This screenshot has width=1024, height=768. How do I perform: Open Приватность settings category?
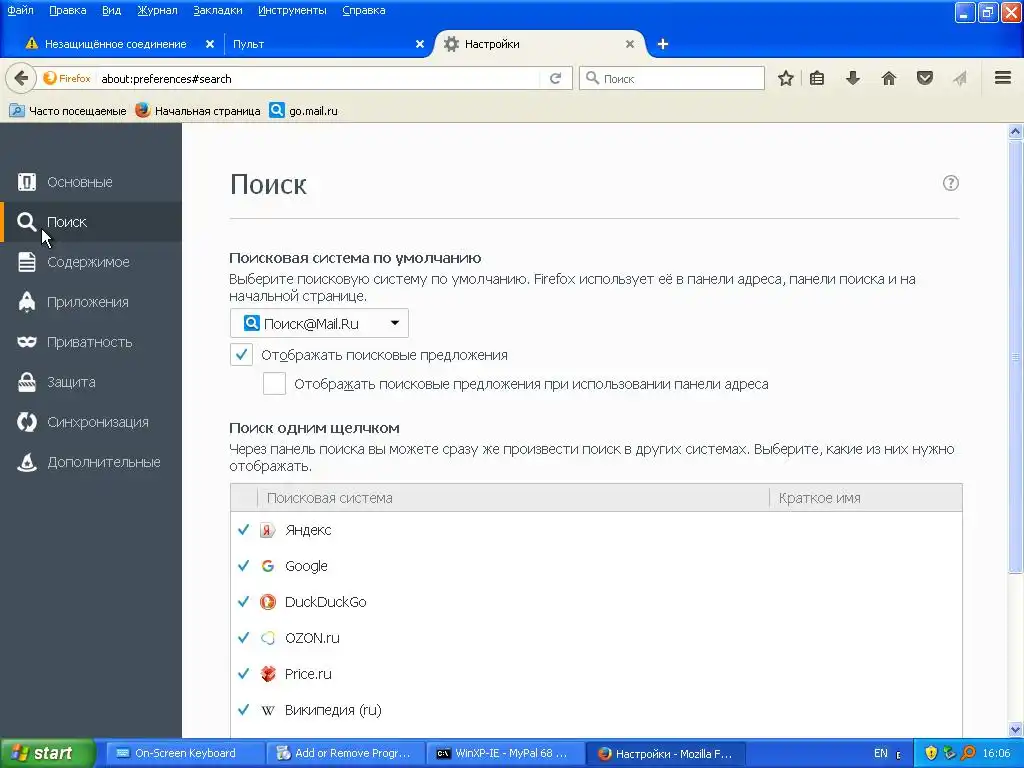[91, 342]
